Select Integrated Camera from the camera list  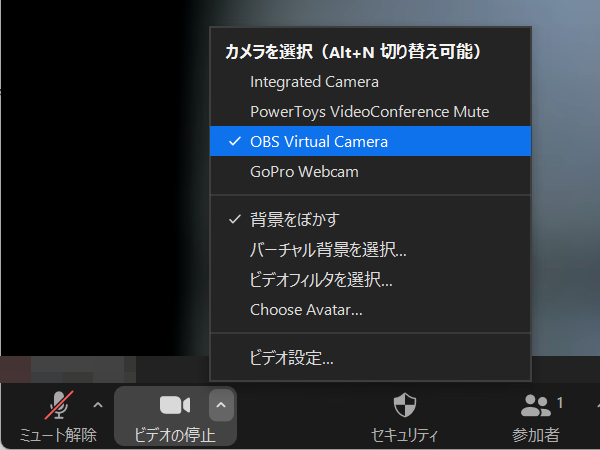(x=370, y=82)
